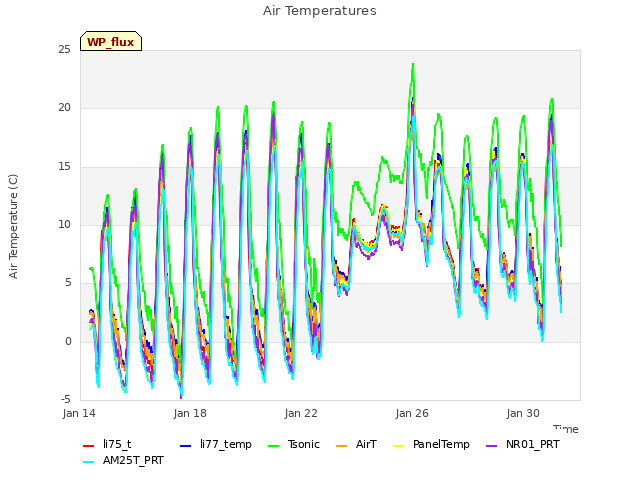Select the PanelTemp legend label

[x=441, y=444]
